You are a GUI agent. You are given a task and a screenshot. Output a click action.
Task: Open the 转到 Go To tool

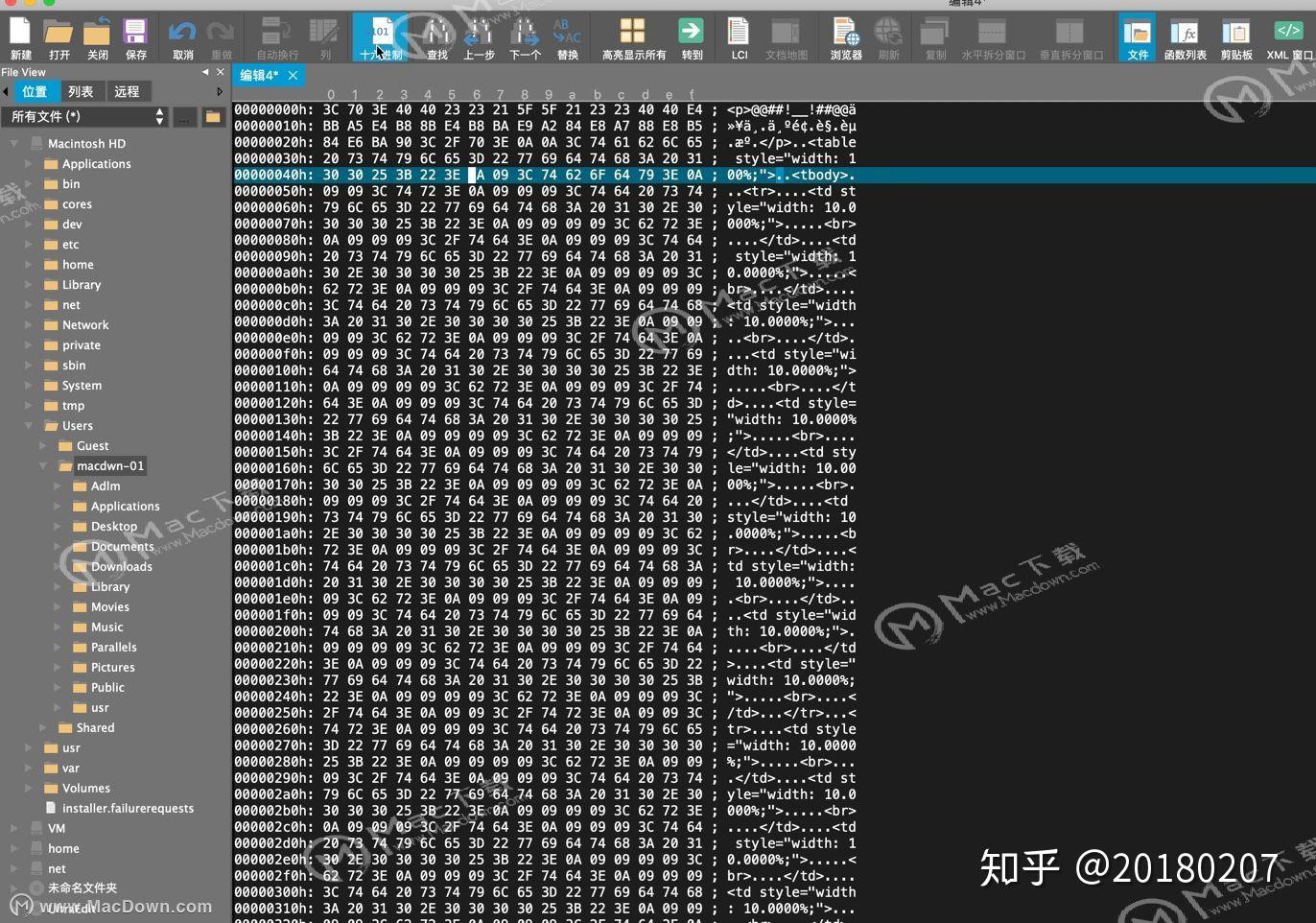tap(693, 38)
